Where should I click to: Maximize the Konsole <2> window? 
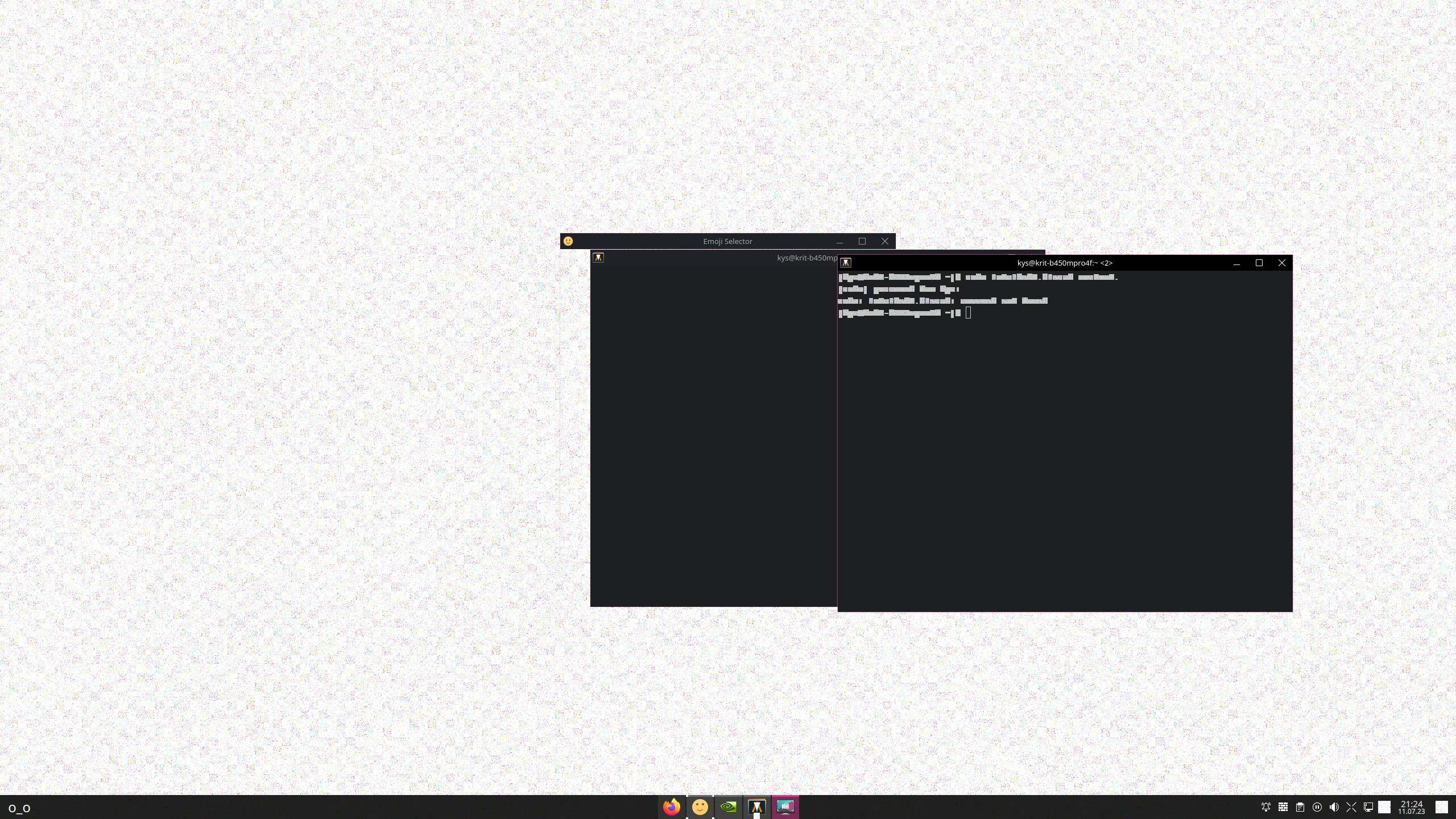(1259, 263)
